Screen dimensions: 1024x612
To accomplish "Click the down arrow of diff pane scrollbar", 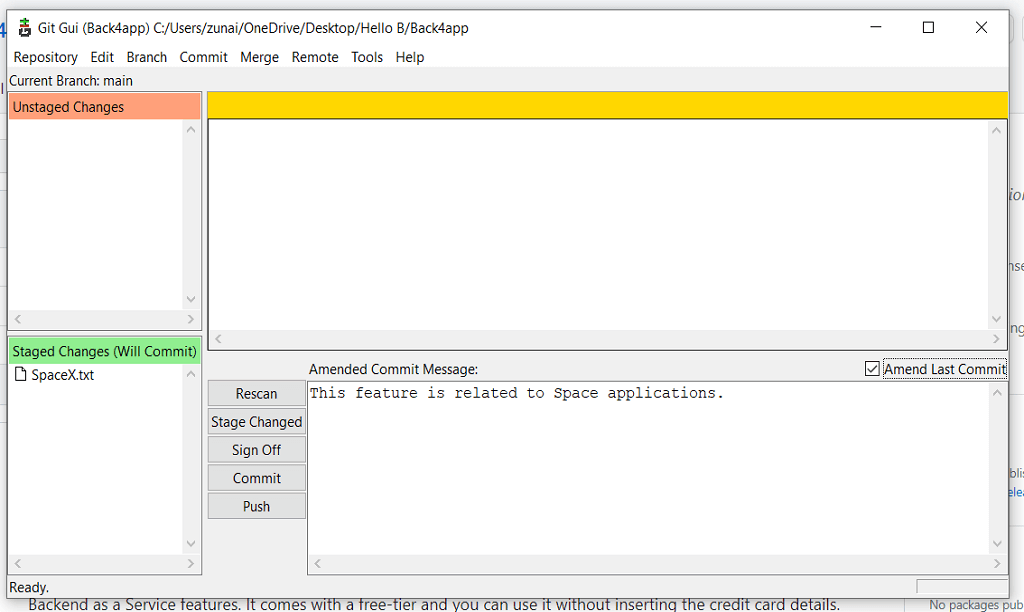I will point(997,319).
